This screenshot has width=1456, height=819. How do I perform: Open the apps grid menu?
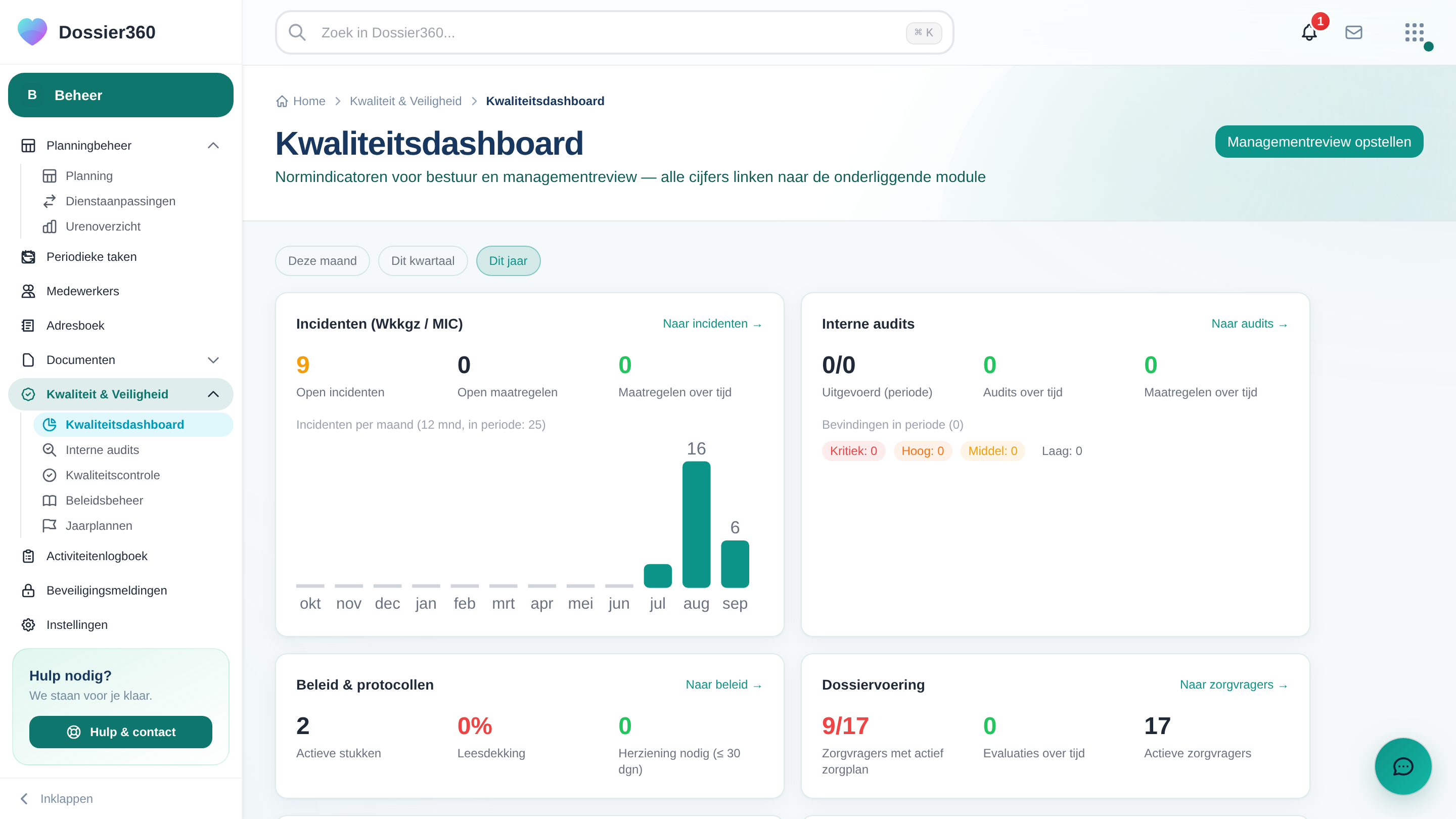pos(1414,32)
